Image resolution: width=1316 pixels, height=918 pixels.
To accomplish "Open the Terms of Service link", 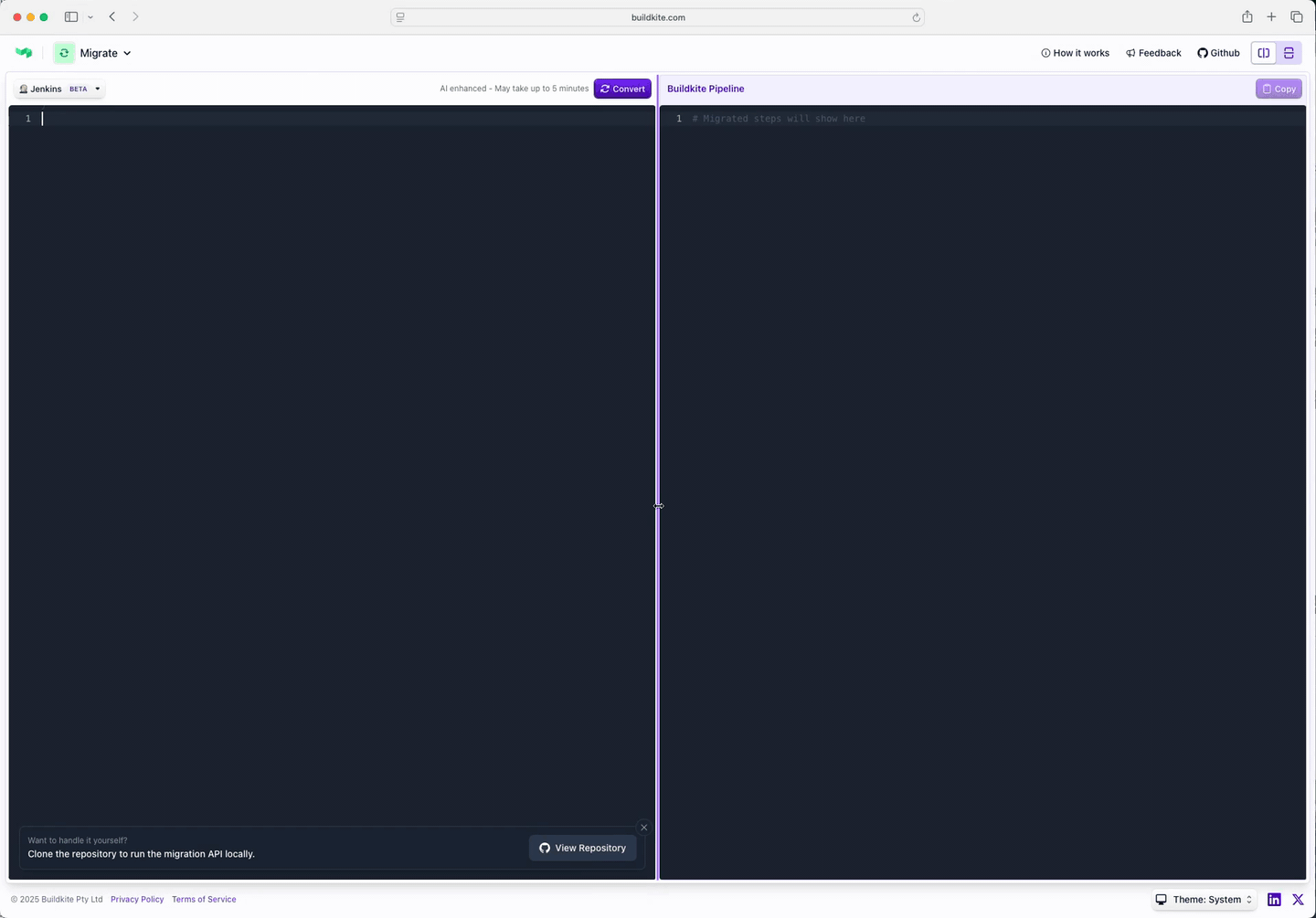I will [204, 900].
